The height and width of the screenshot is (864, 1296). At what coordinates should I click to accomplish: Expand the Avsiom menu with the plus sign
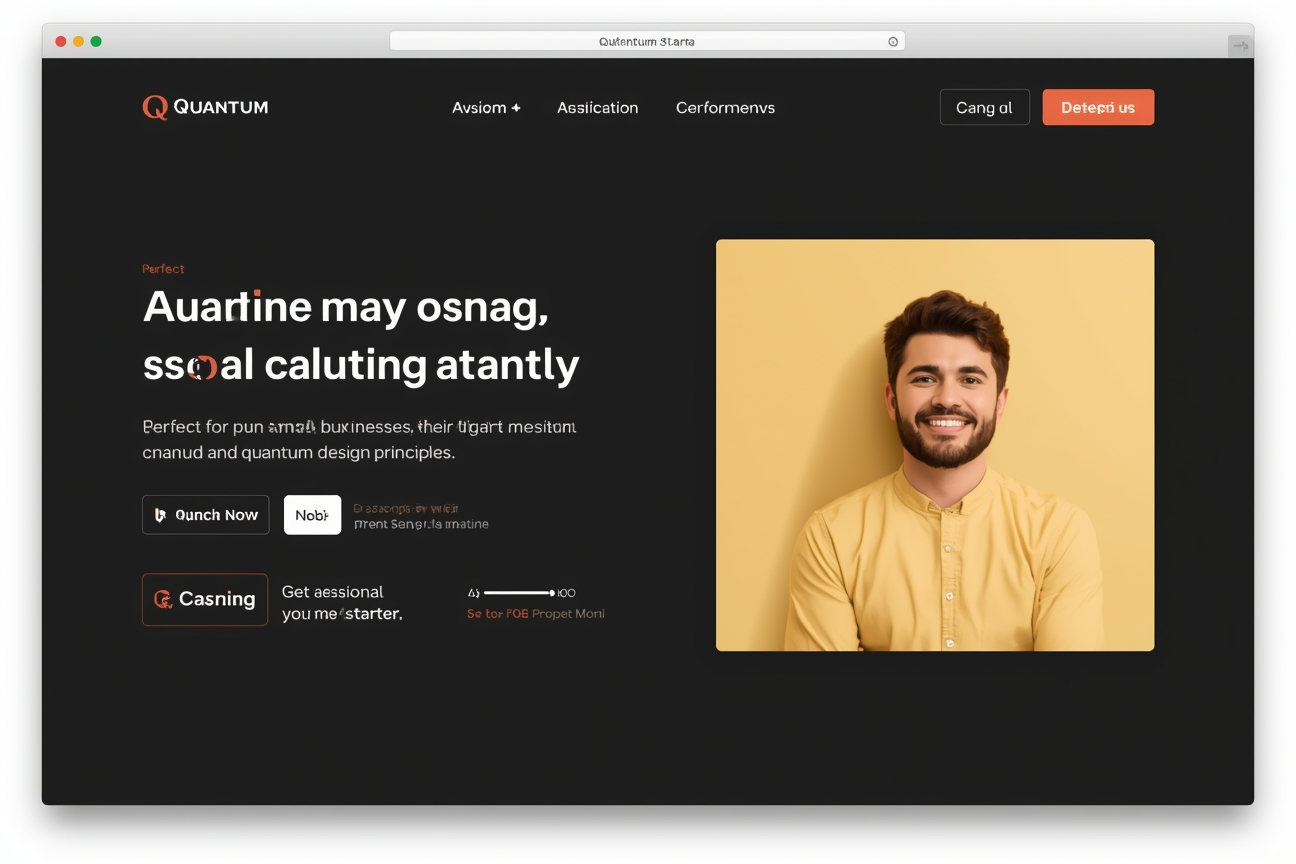(x=486, y=108)
